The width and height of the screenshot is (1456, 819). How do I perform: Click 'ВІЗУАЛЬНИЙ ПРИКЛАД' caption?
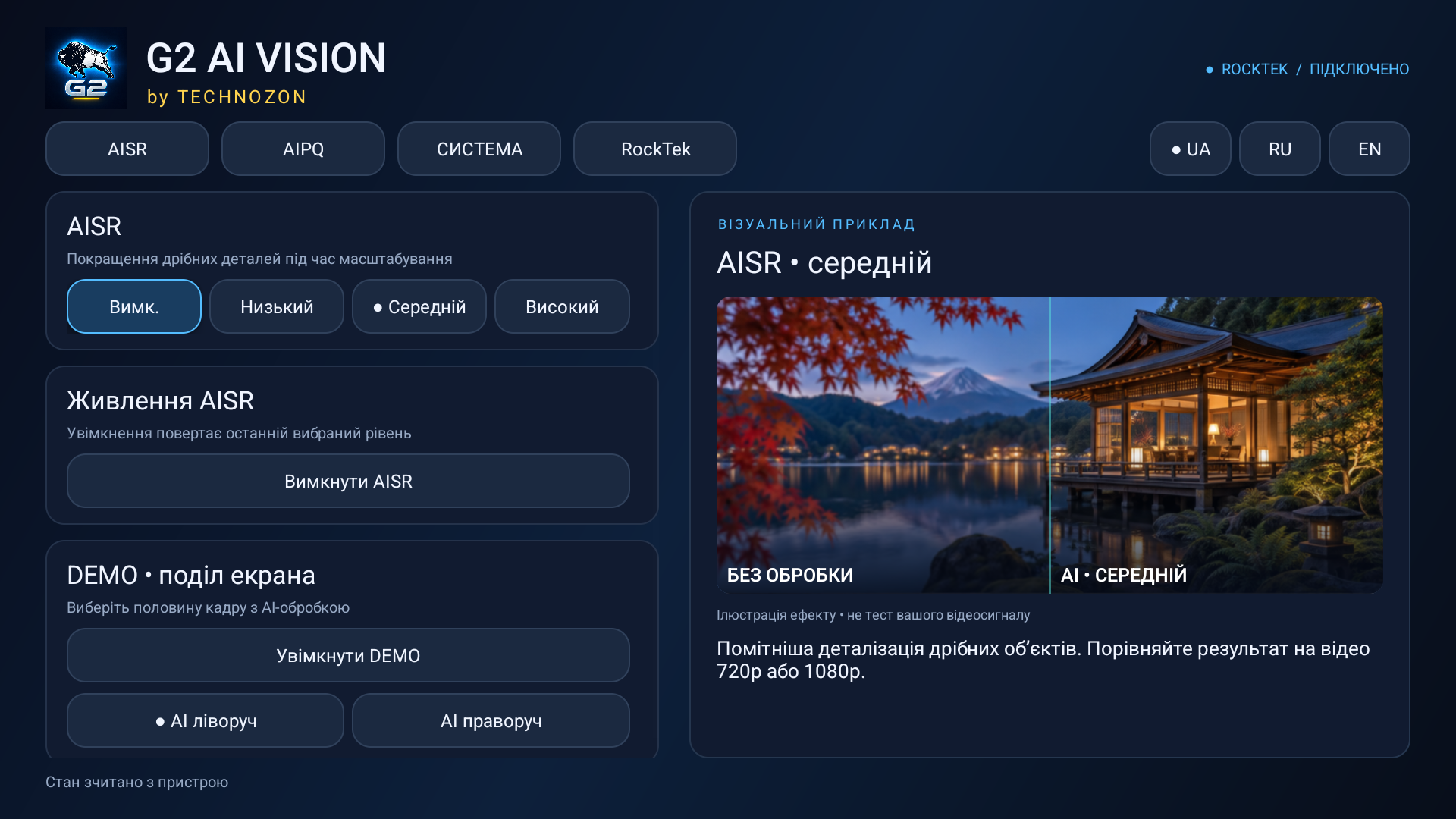coord(817,224)
